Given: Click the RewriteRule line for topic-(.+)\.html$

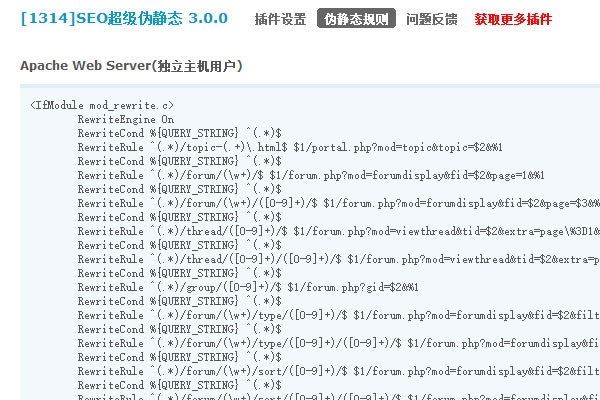Looking at the screenshot, I should pyautogui.click(x=290, y=147).
